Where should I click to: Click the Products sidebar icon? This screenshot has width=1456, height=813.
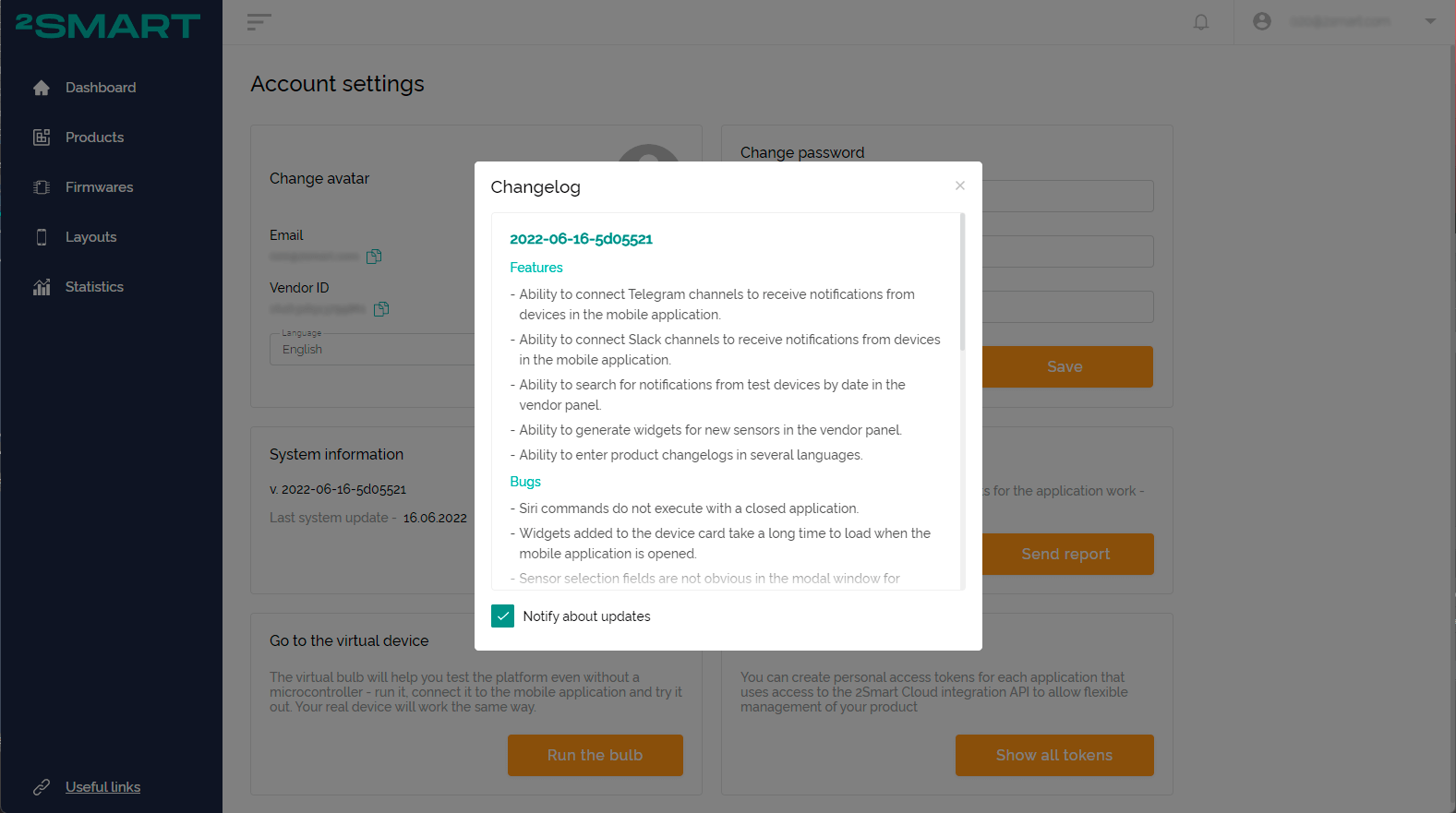click(42, 137)
